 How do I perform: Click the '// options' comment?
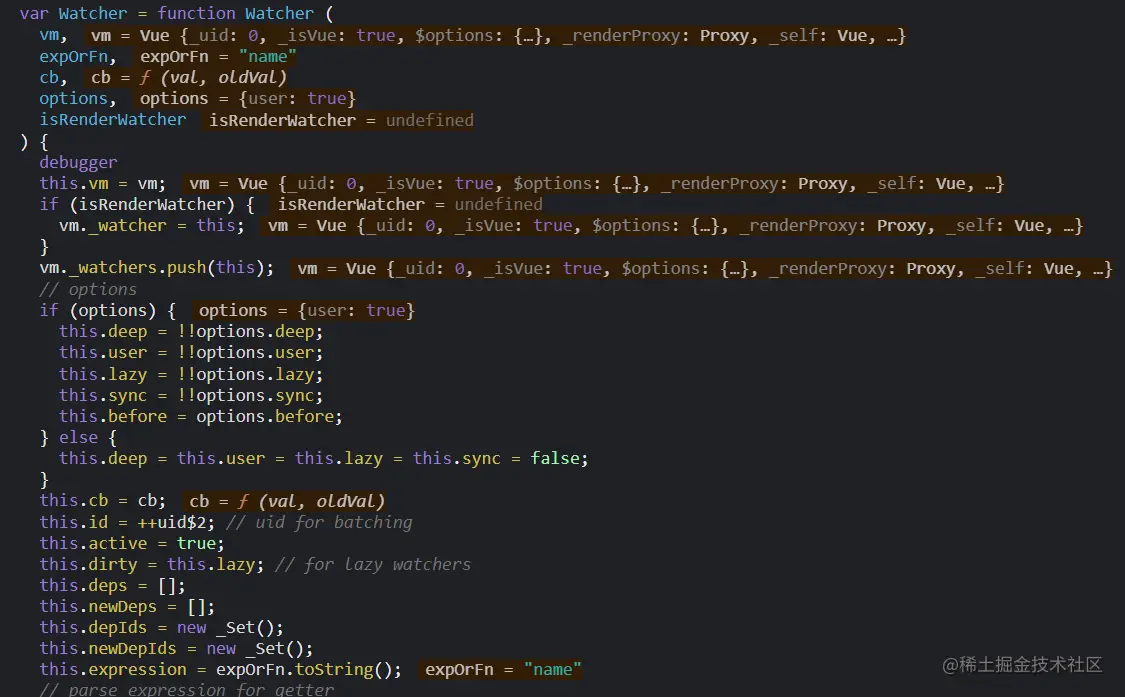pyautogui.click(x=88, y=289)
